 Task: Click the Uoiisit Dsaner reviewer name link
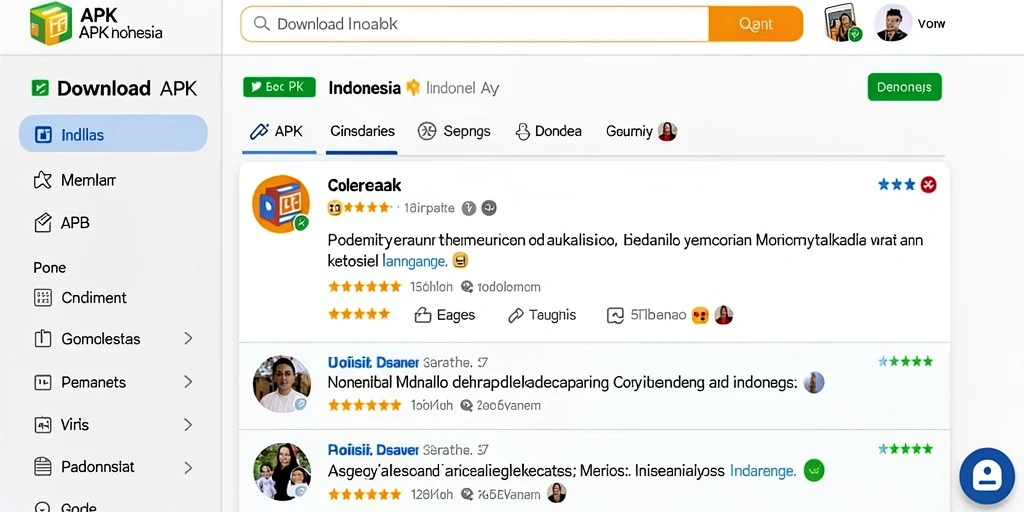(x=373, y=362)
